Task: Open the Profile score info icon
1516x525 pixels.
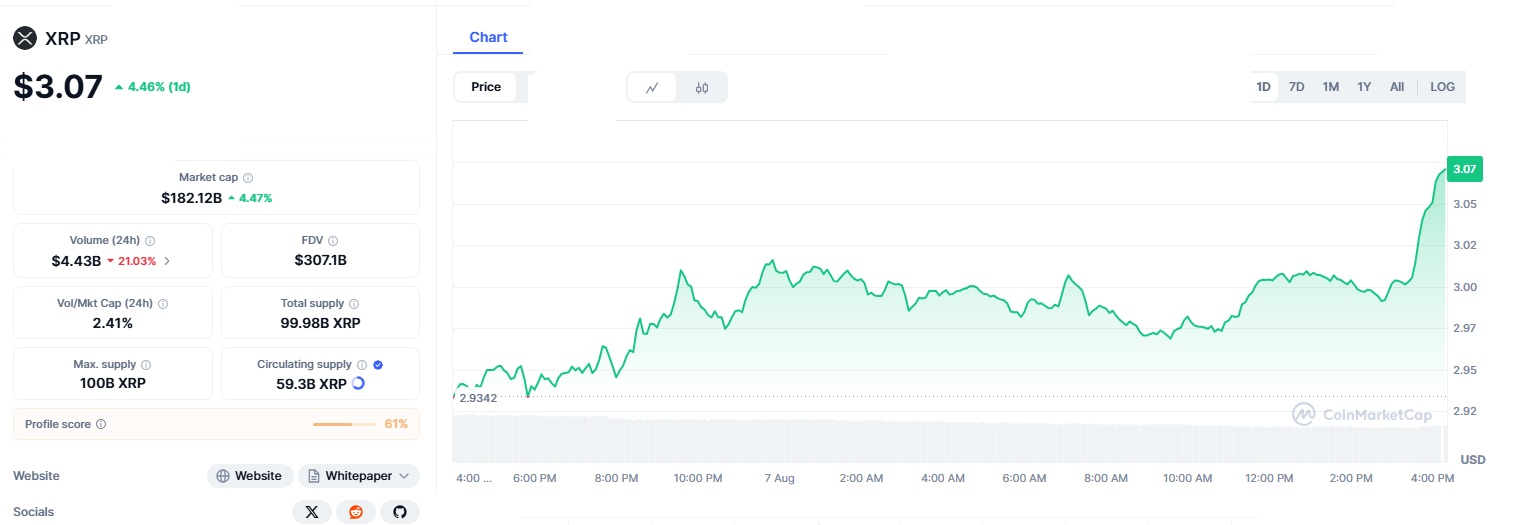Action: coord(101,424)
